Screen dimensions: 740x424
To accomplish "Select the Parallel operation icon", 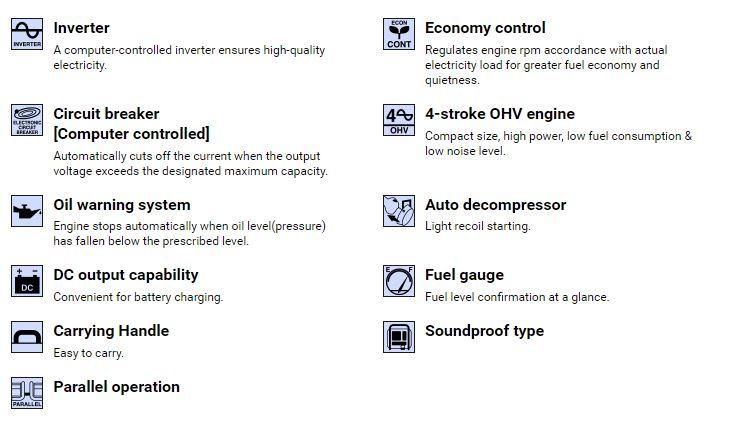I will pos(27,393).
